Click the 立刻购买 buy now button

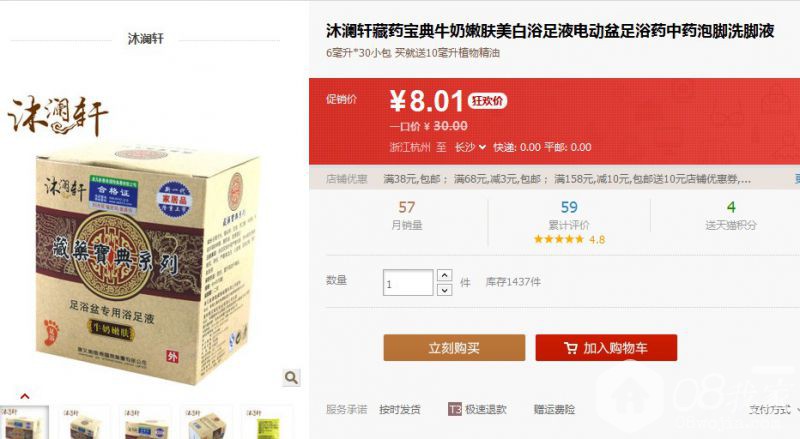point(454,348)
